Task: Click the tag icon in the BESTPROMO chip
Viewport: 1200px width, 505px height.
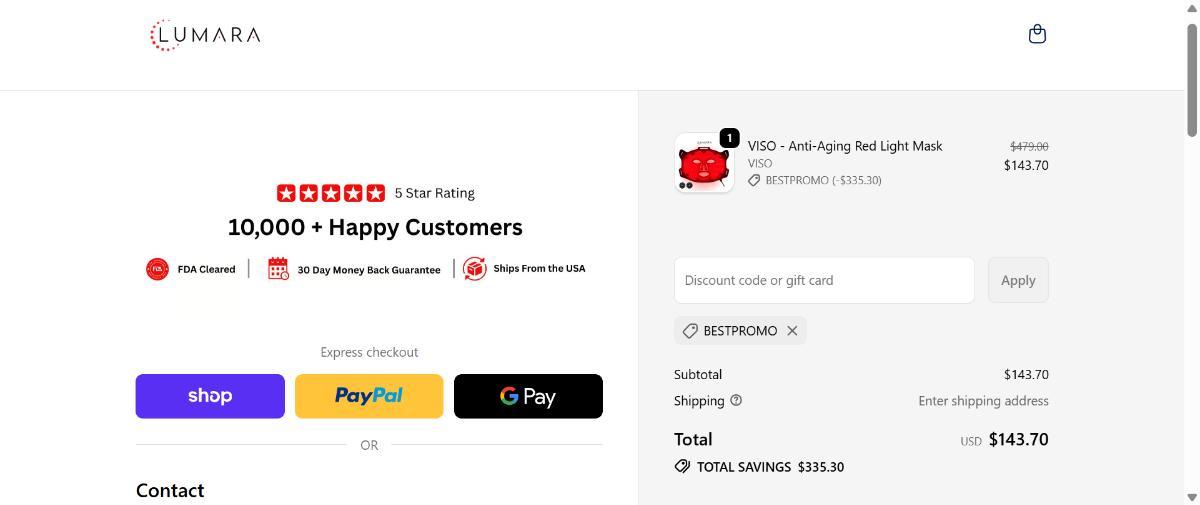Action: [690, 331]
